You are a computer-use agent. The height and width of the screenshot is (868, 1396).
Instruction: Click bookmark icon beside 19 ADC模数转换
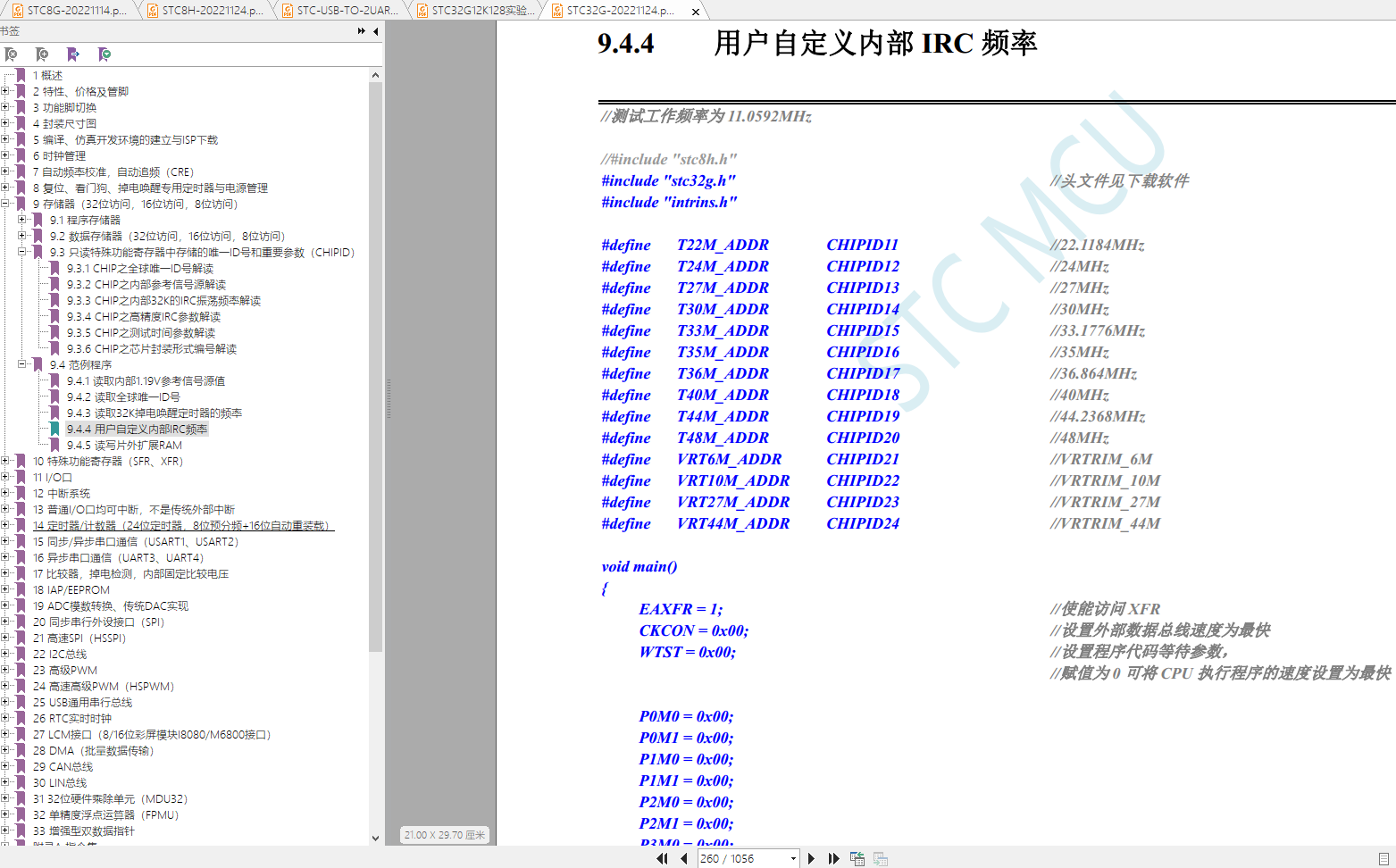coord(21,605)
